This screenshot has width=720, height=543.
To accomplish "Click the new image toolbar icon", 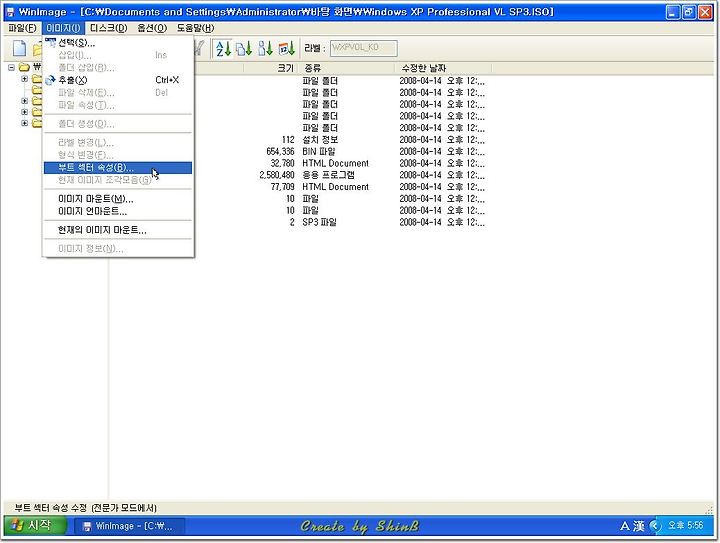I will pos(19,48).
